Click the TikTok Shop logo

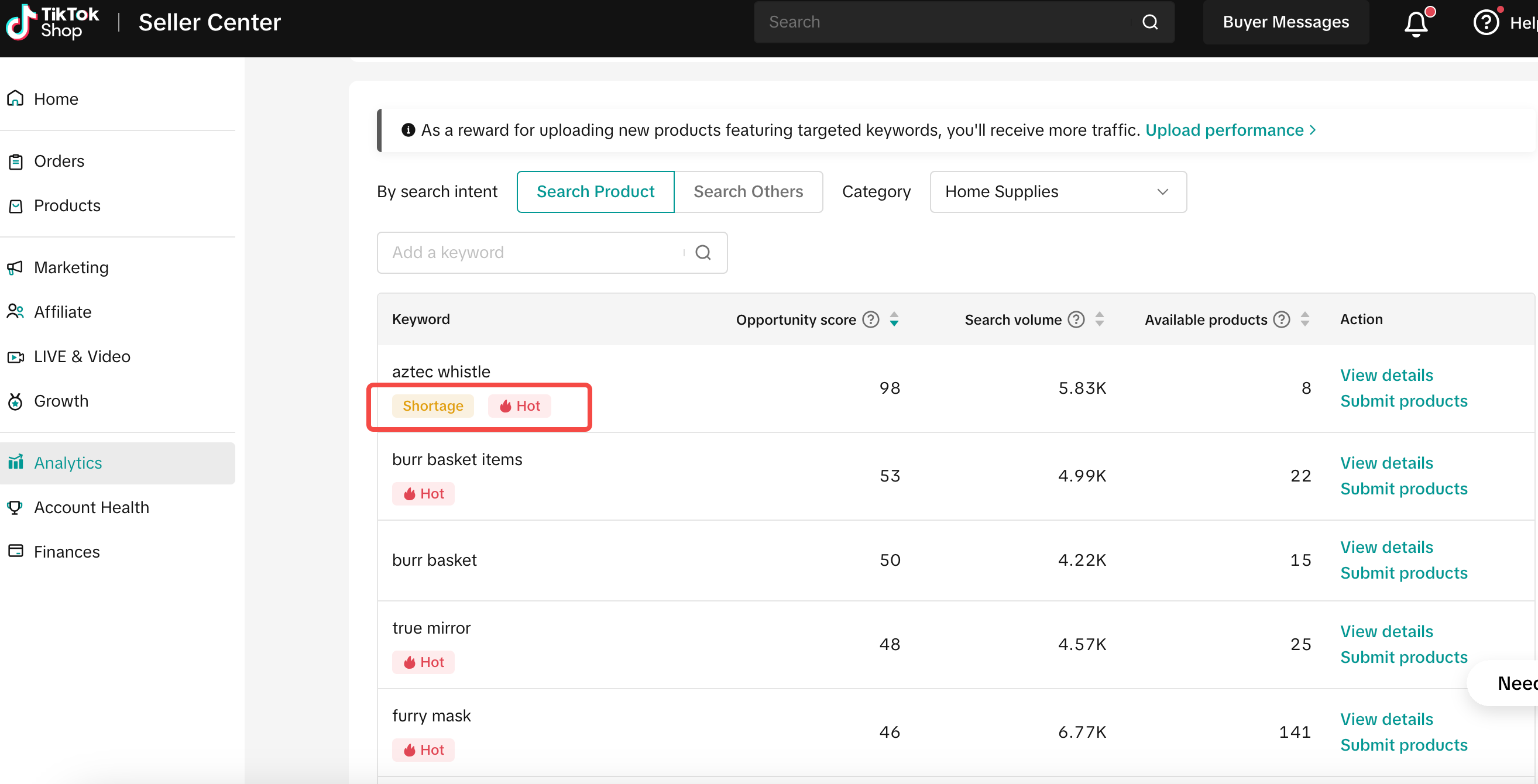click(53, 22)
